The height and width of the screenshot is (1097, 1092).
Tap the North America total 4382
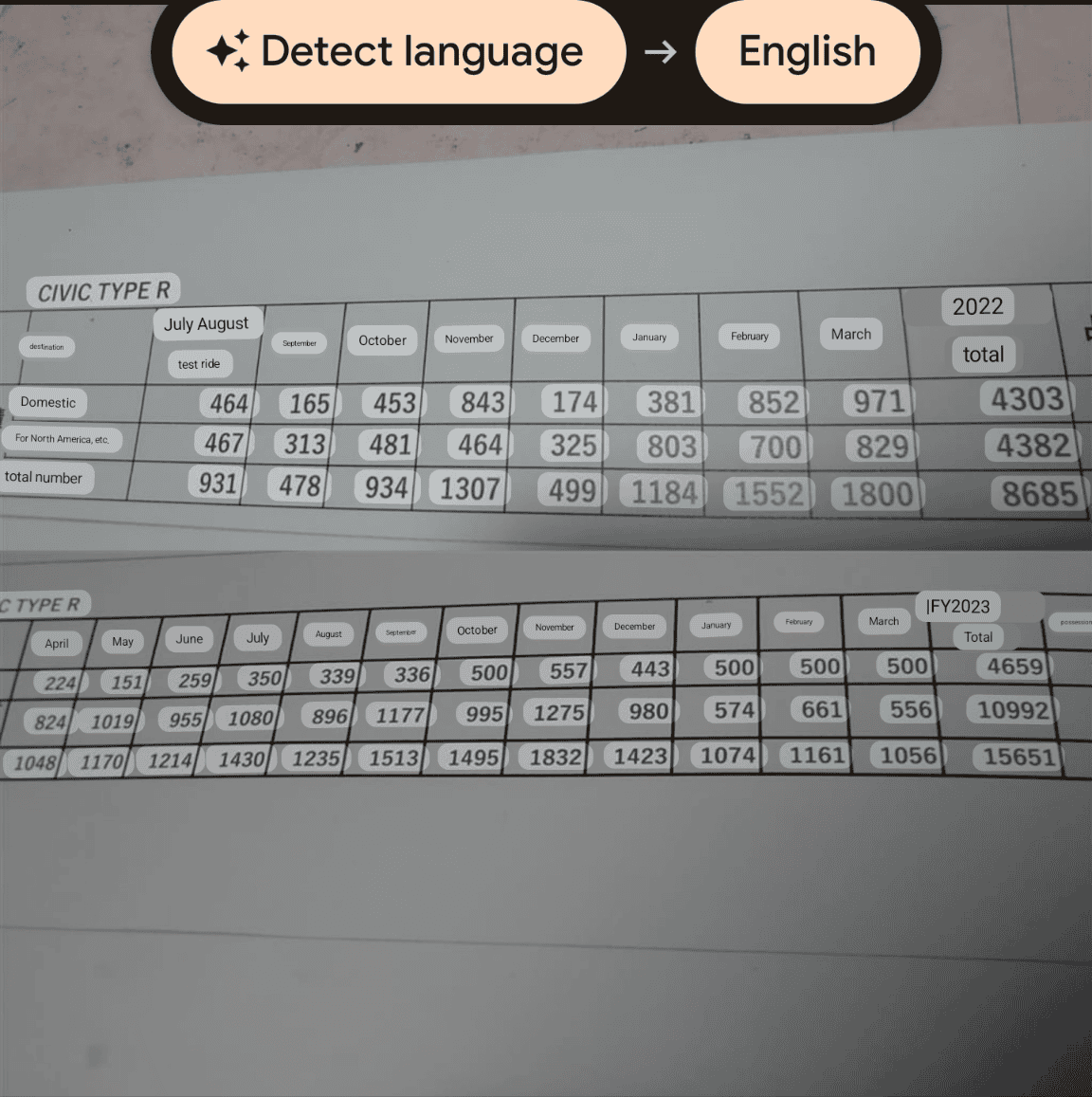coord(1032,445)
